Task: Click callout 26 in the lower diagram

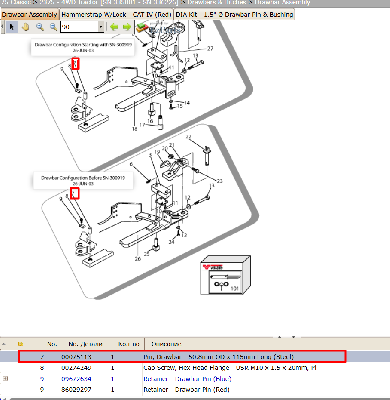Action: coord(137,259)
